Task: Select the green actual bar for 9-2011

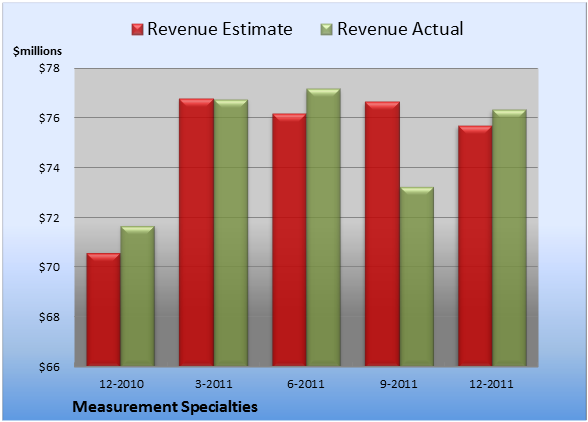Action: [417, 276]
